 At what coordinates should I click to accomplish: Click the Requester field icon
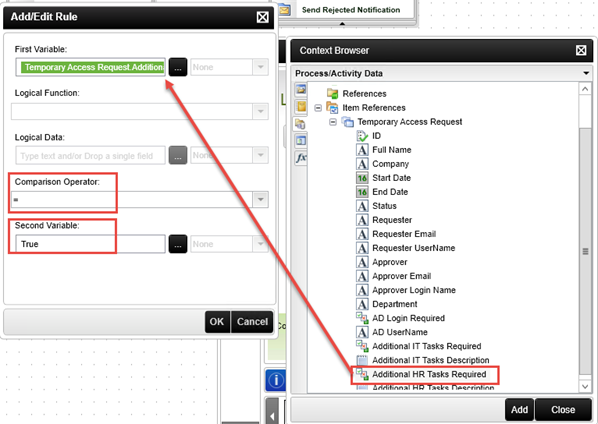point(362,220)
